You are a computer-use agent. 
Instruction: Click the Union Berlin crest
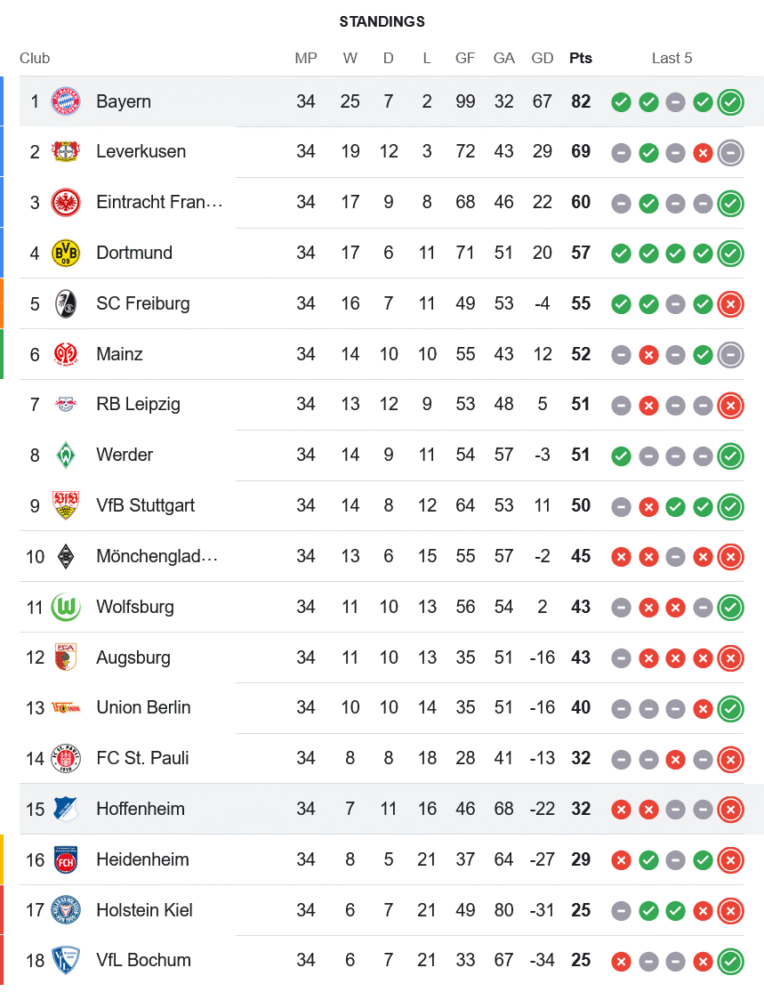pos(65,708)
